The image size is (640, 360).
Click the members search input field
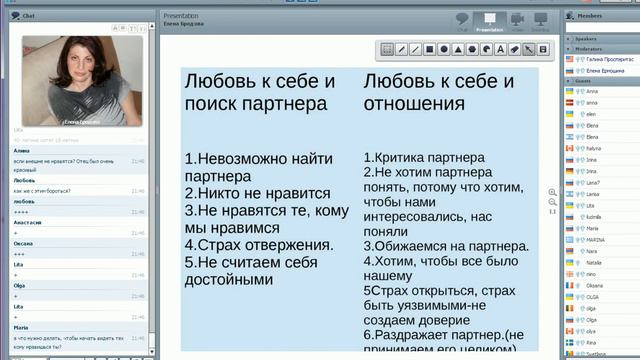(602, 27)
